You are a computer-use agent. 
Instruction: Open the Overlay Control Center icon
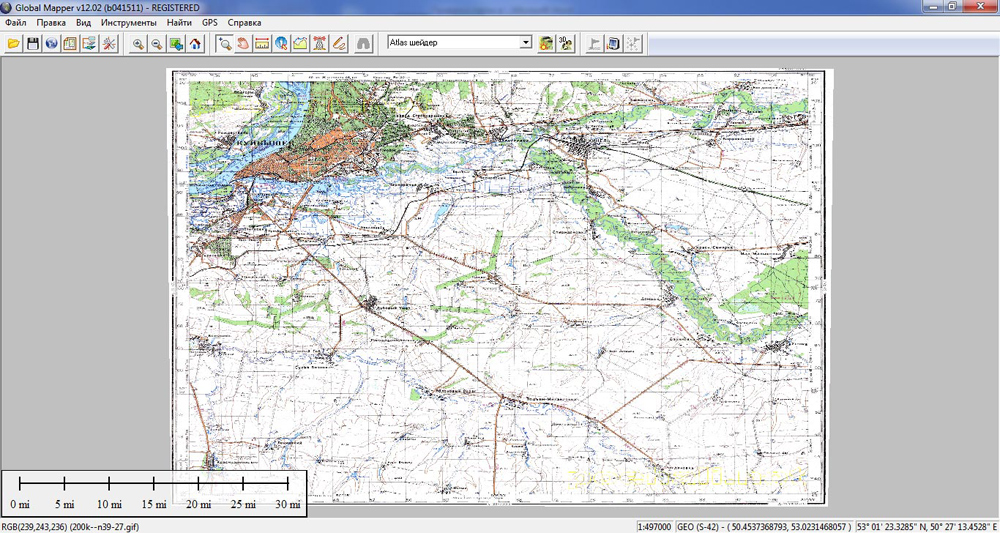(x=70, y=43)
